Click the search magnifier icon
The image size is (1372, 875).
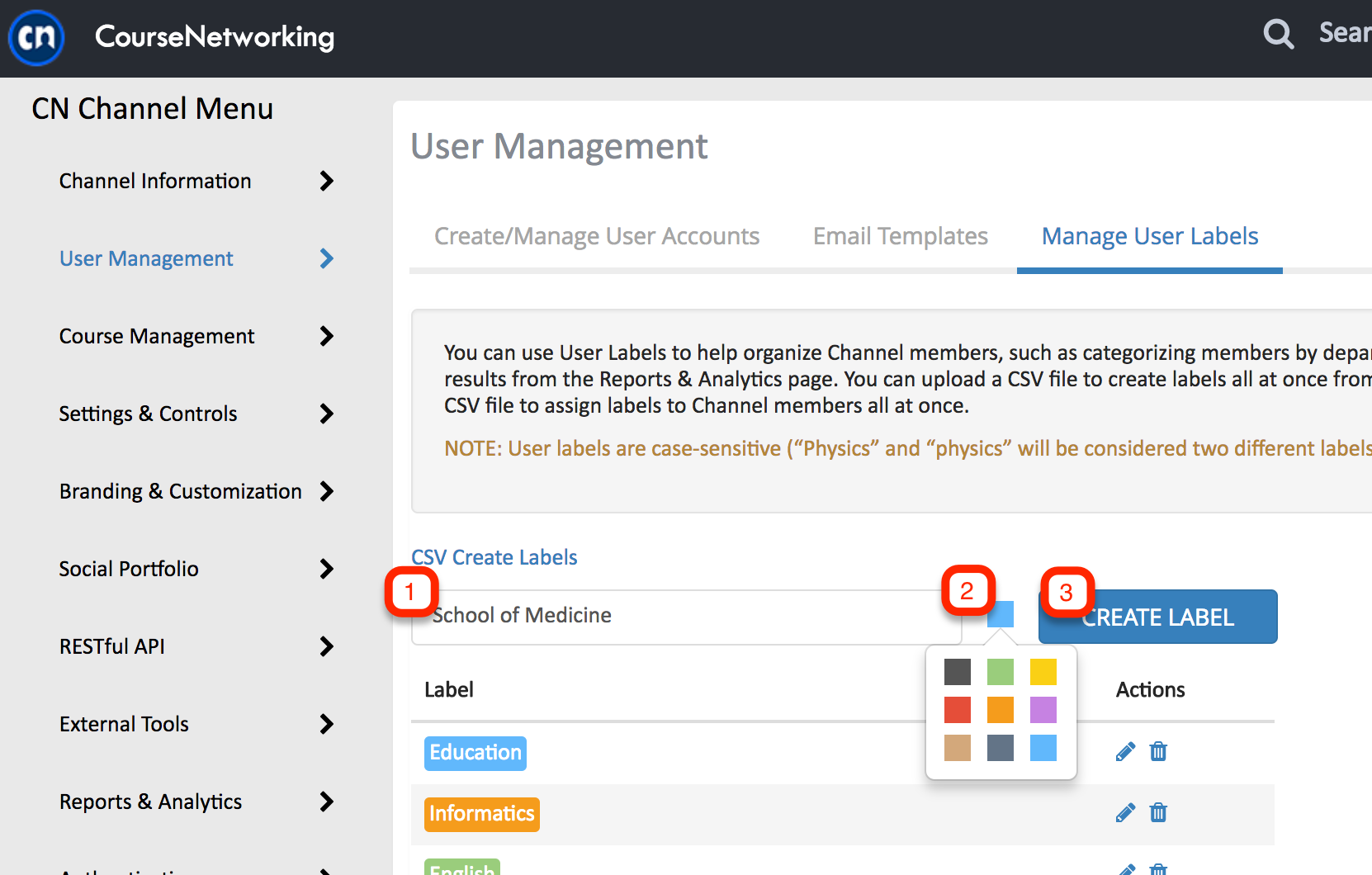(x=1279, y=34)
